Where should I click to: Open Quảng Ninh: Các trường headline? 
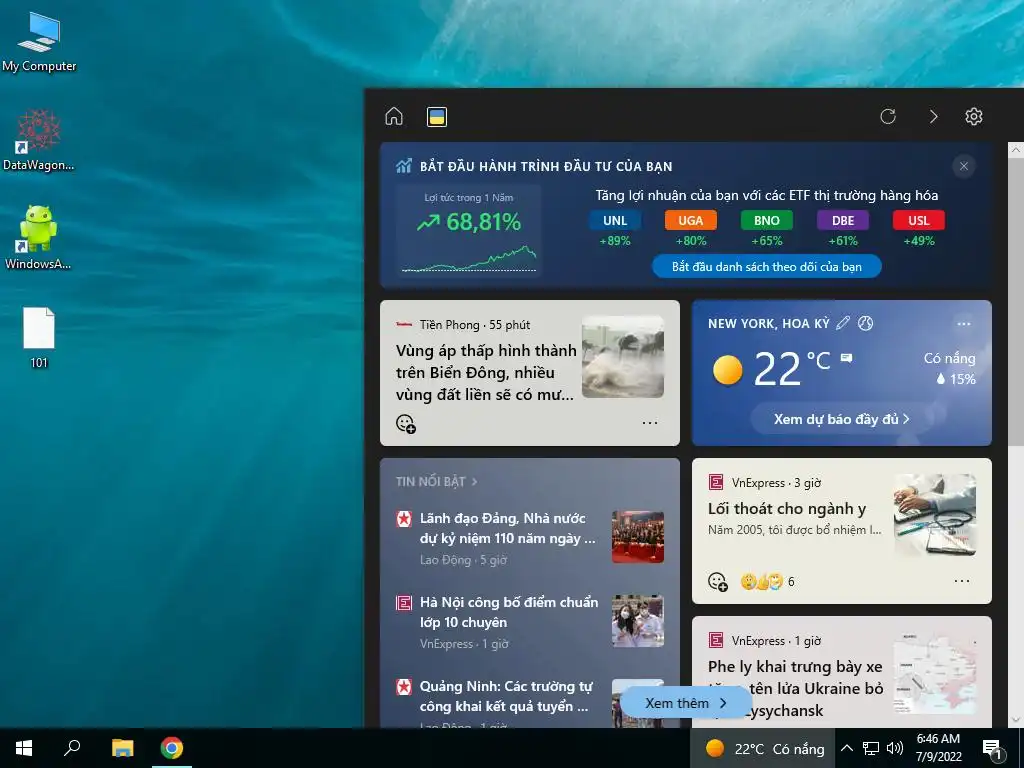tap(507, 696)
